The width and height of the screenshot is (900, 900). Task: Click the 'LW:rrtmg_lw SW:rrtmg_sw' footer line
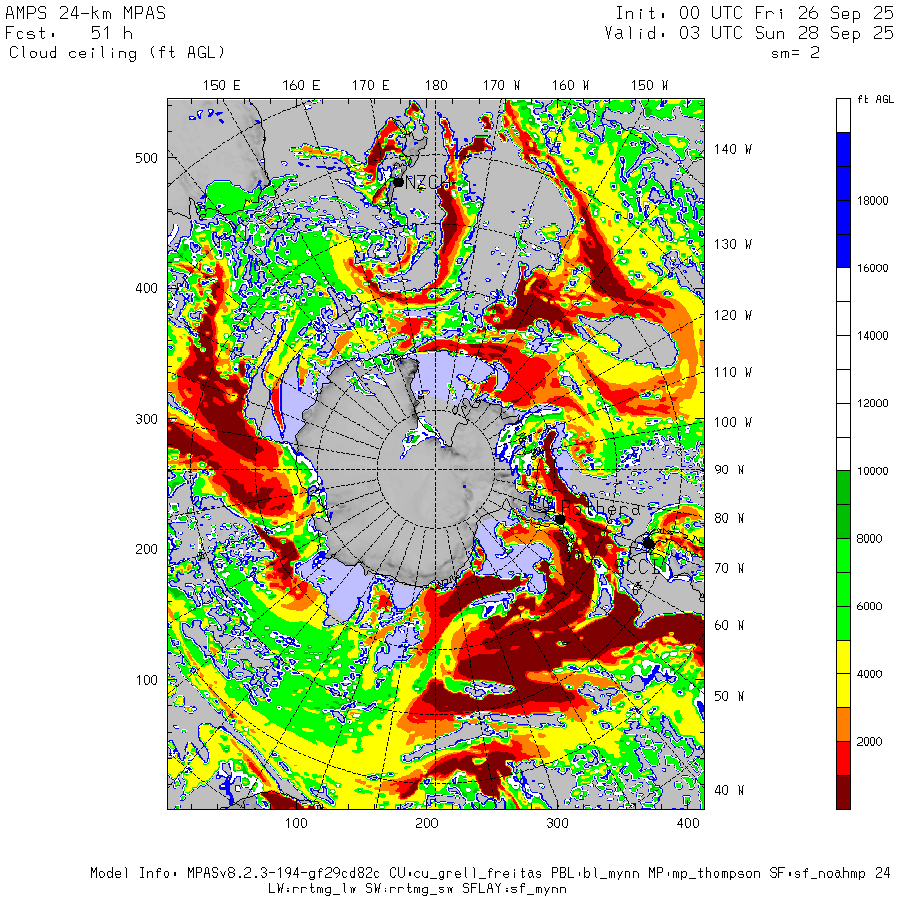pos(417,889)
